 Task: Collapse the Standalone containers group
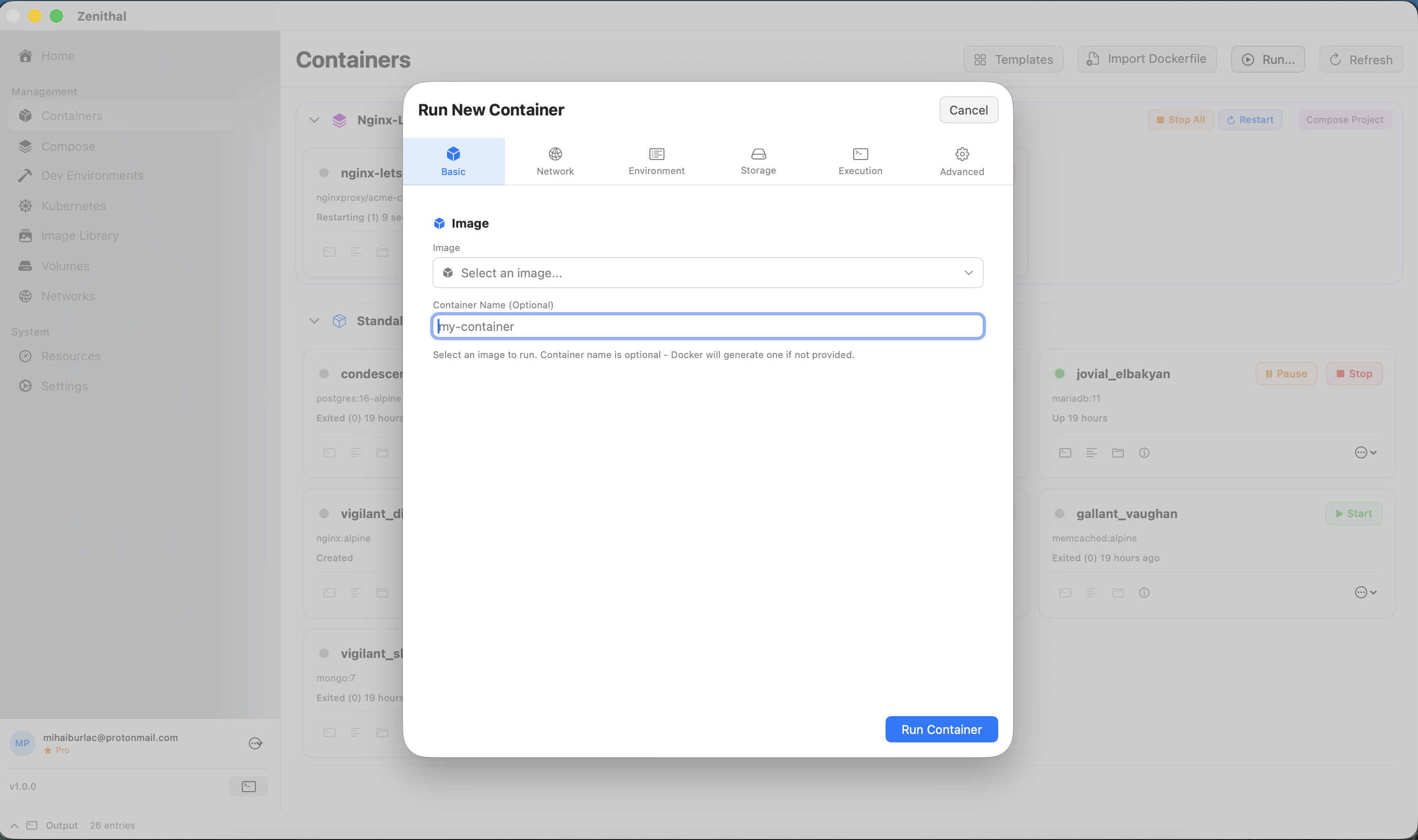[315, 321]
